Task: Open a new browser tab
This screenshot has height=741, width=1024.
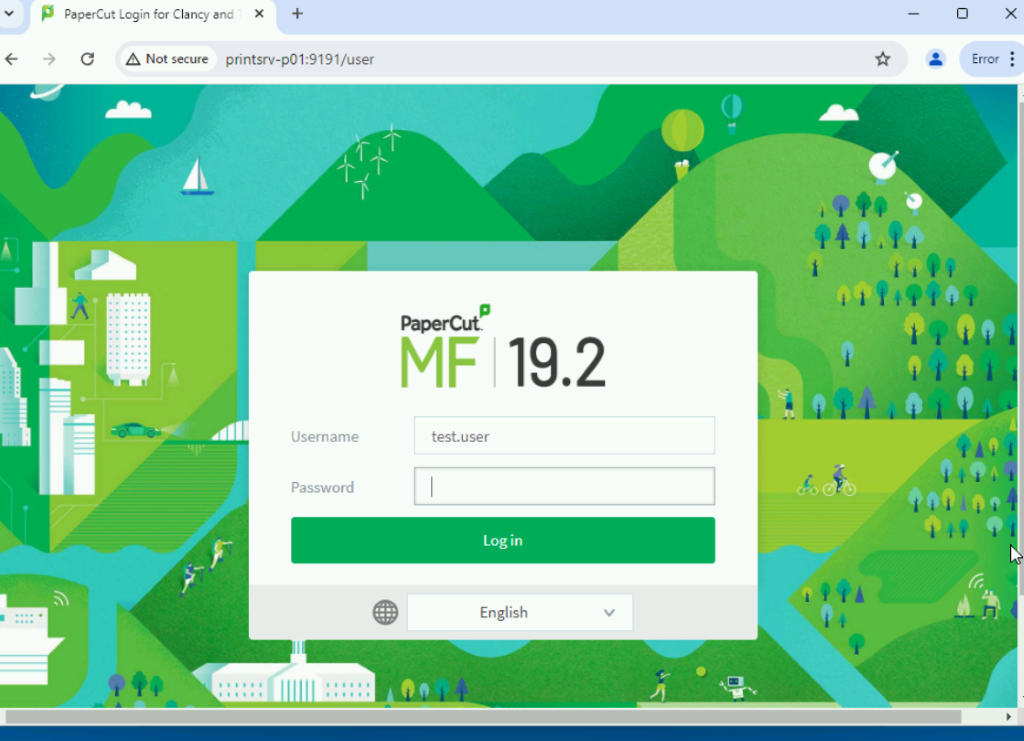Action: pyautogui.click(x=297, y=14)
